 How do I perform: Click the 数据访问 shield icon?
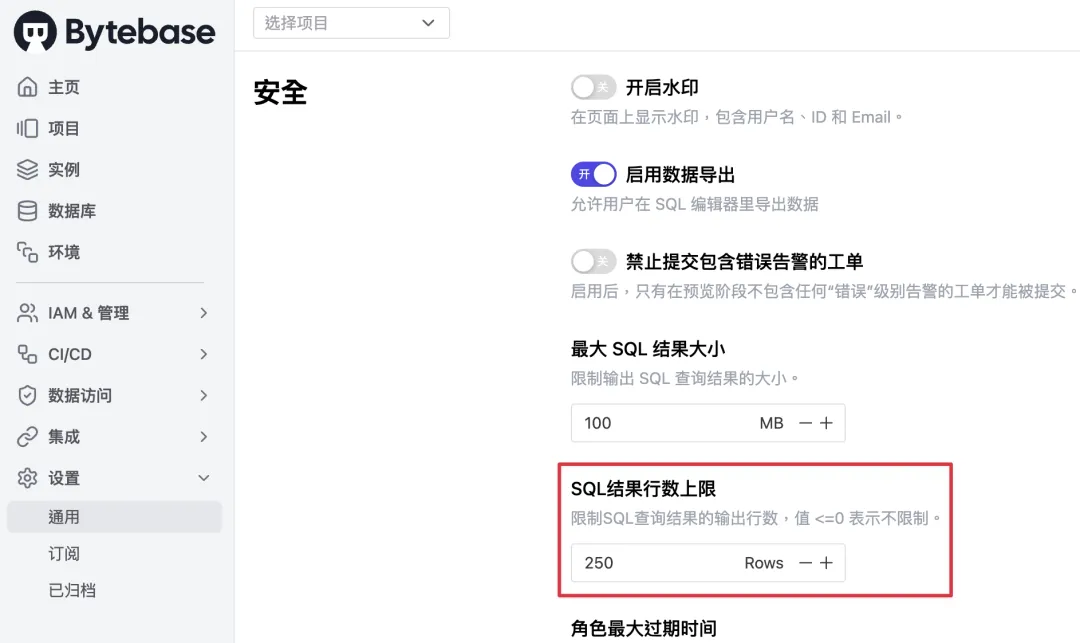[28, 395]
